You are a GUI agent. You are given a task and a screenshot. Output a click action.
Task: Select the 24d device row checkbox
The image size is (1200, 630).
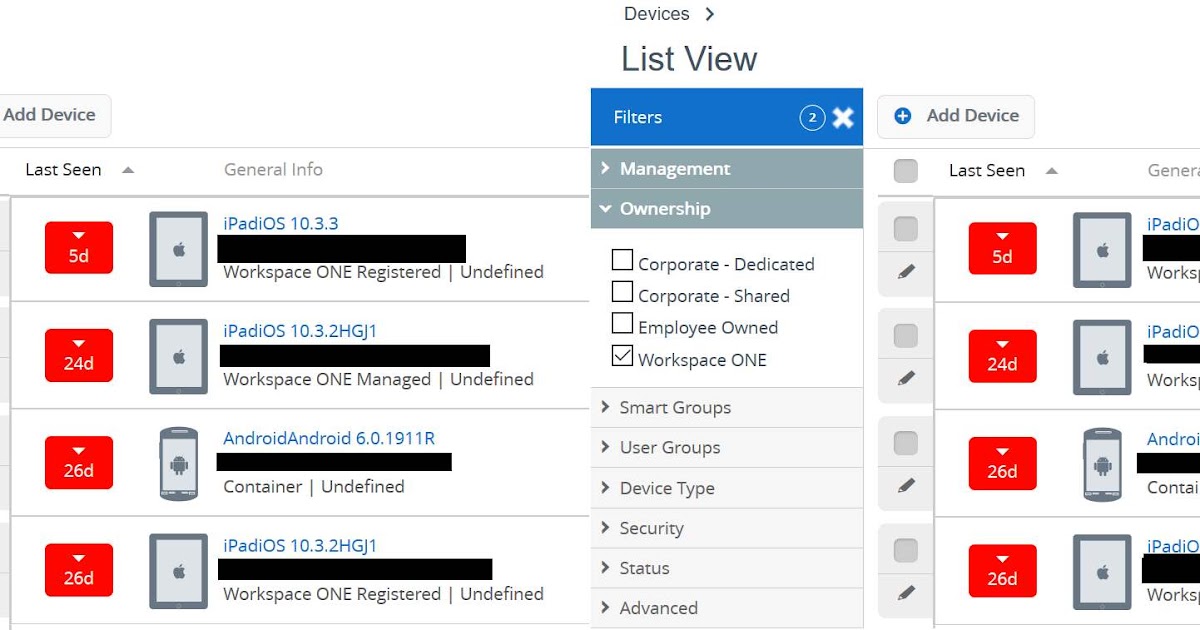905,336
